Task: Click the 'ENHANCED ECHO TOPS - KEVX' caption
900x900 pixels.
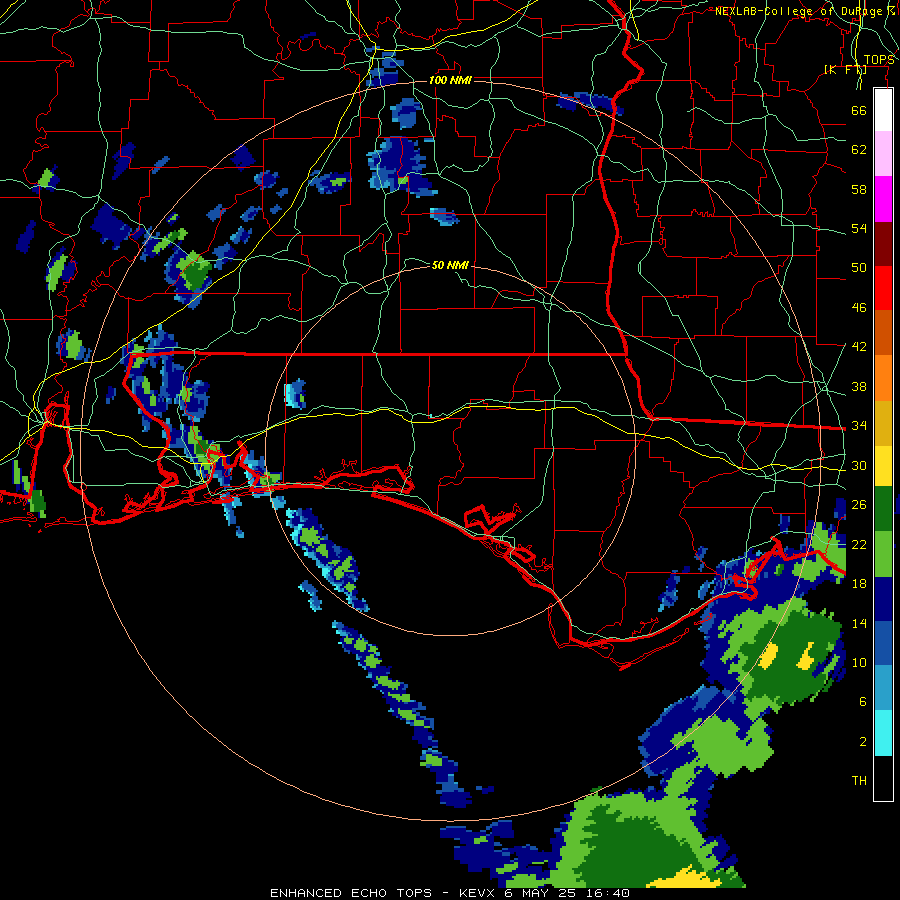Action: pyautogui.click(x=382, y=893)
